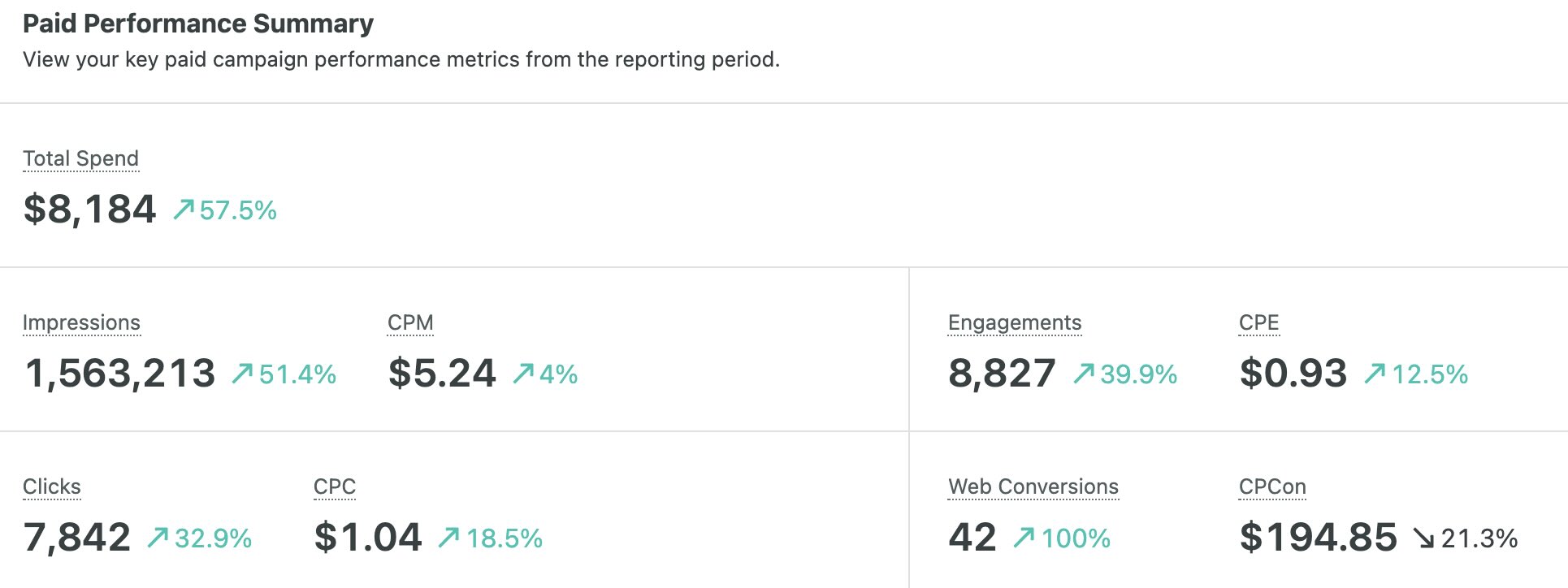Image resolution: width=1568 pixels, height=588 pixels.
Task: Open the Clicks metric tooltip
Action: [x=52, y=486]
